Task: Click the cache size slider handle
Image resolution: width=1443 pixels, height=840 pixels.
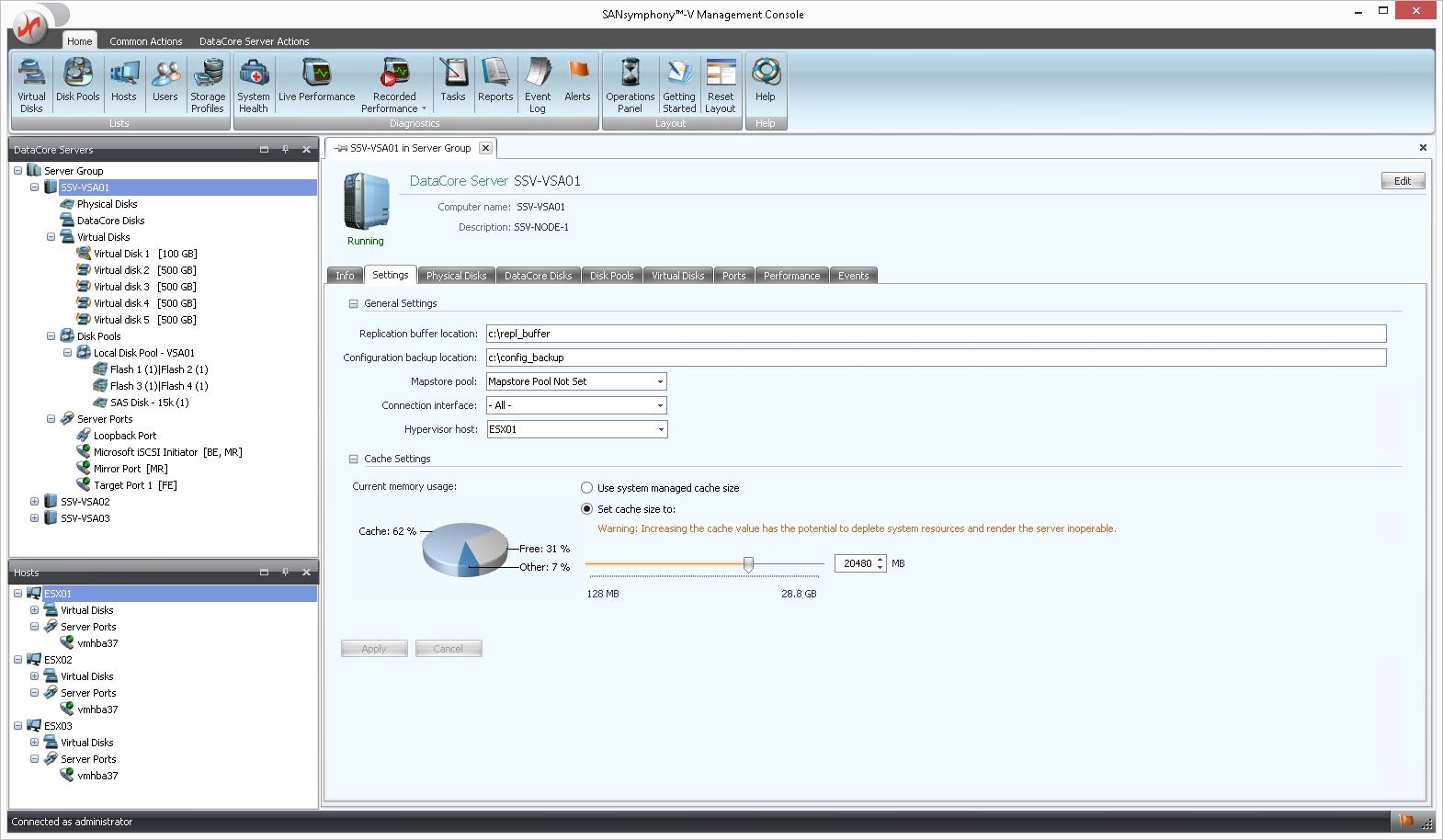Action: 748,564
